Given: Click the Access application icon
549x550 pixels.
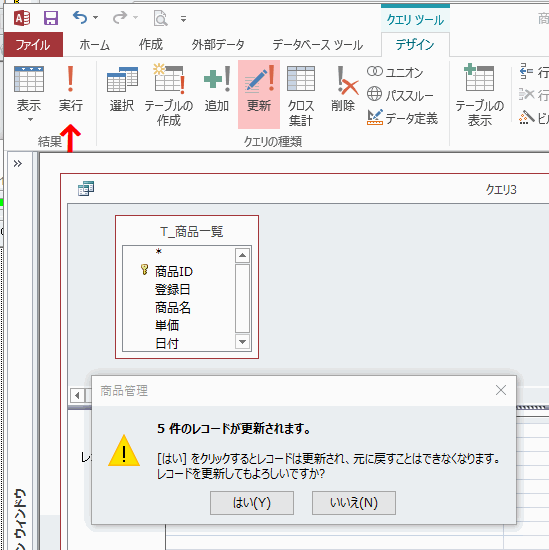Looking at the screenshot, I should (22, 18).
